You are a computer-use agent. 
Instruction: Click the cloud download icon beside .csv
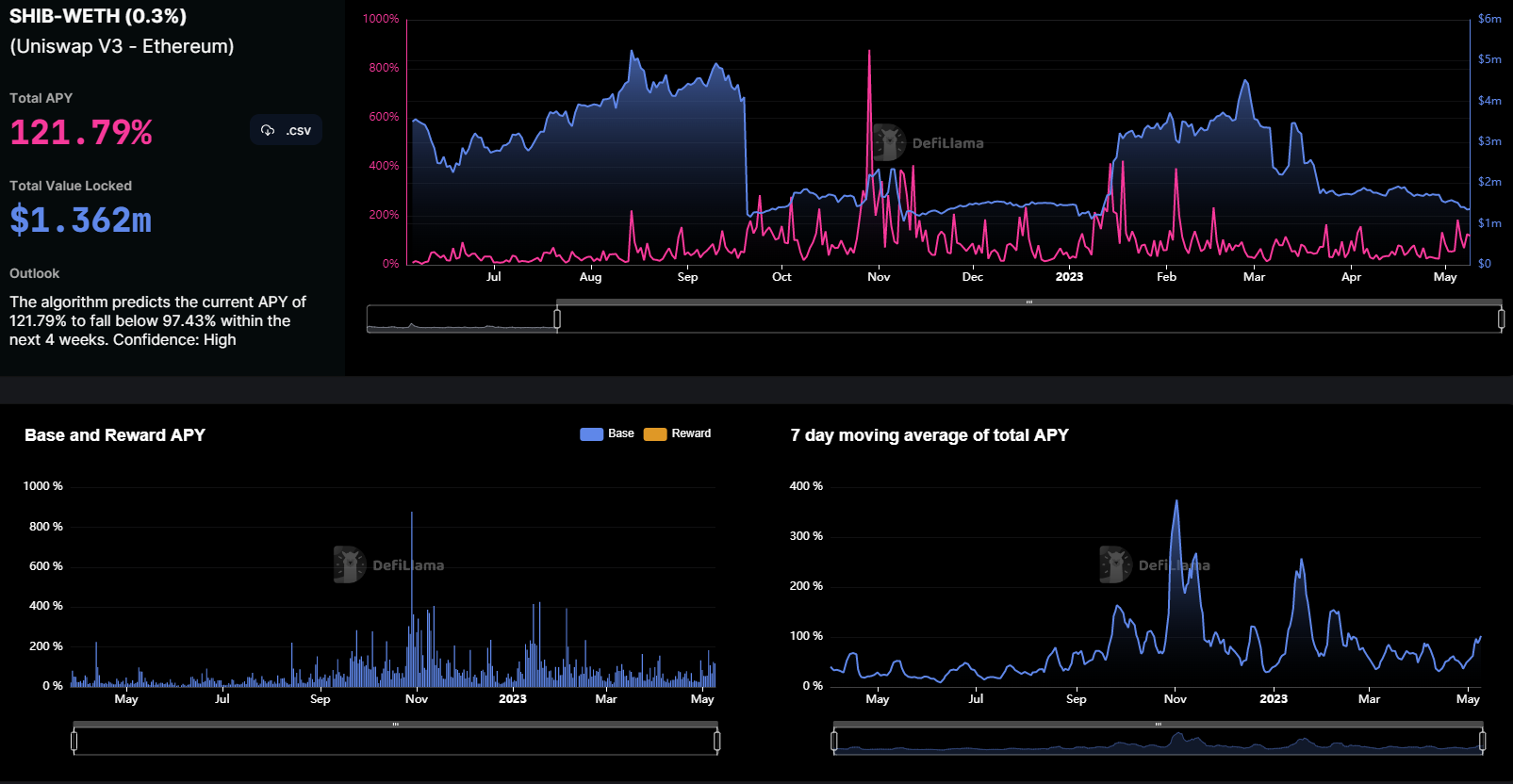coord(268,130)
